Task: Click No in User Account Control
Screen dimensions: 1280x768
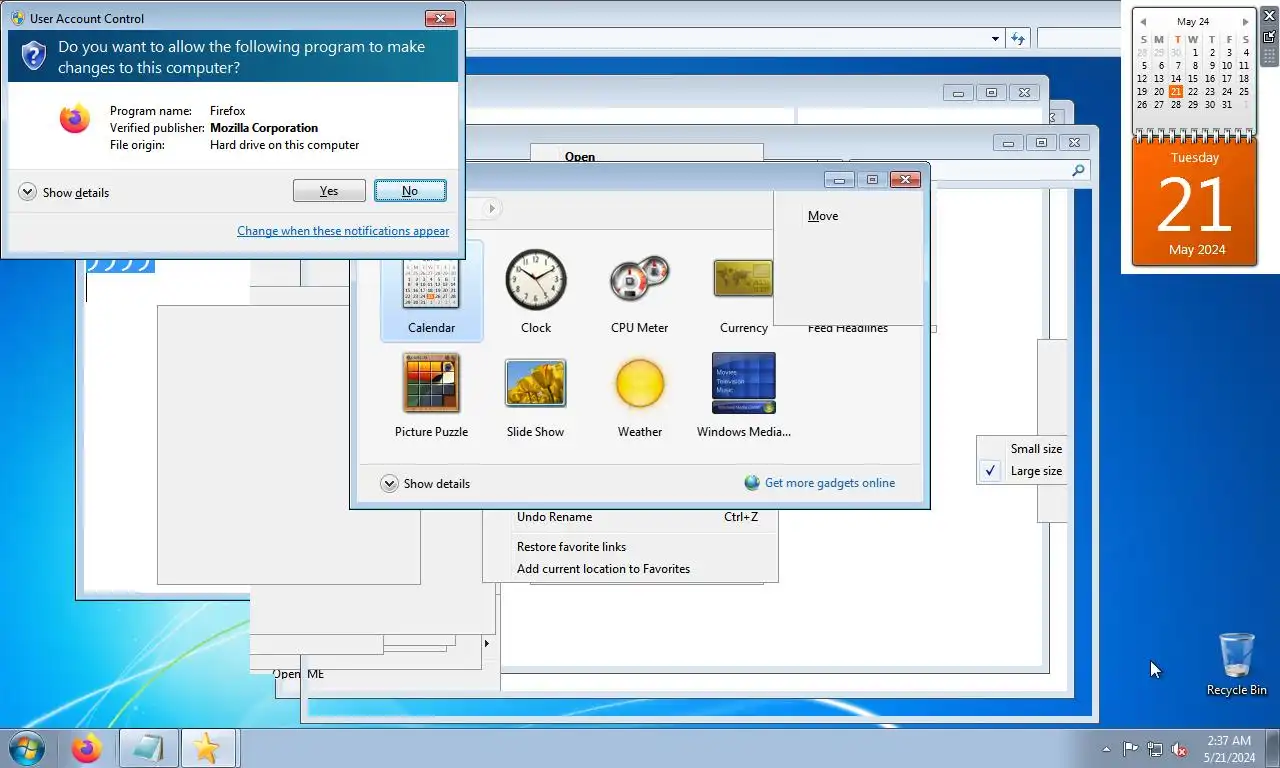Action: tap(410, 191)
